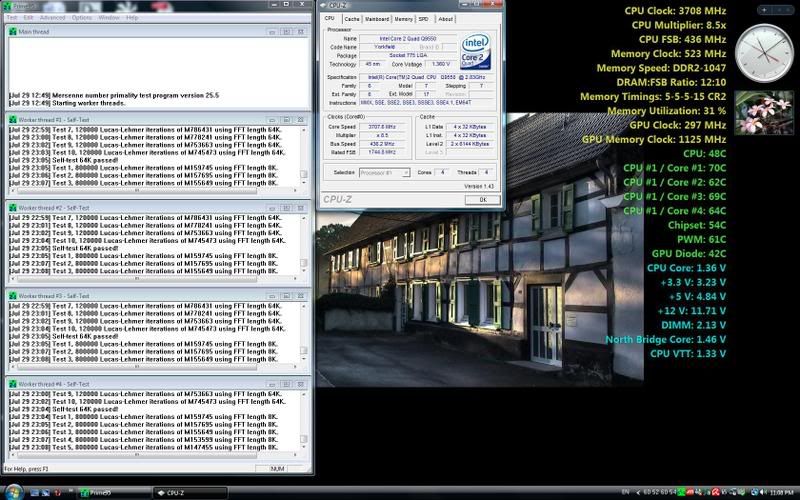Click the flower slideshow gadget thumbnail
The height and width of the screenshot is (500, 800).
[x=763, y=113]
